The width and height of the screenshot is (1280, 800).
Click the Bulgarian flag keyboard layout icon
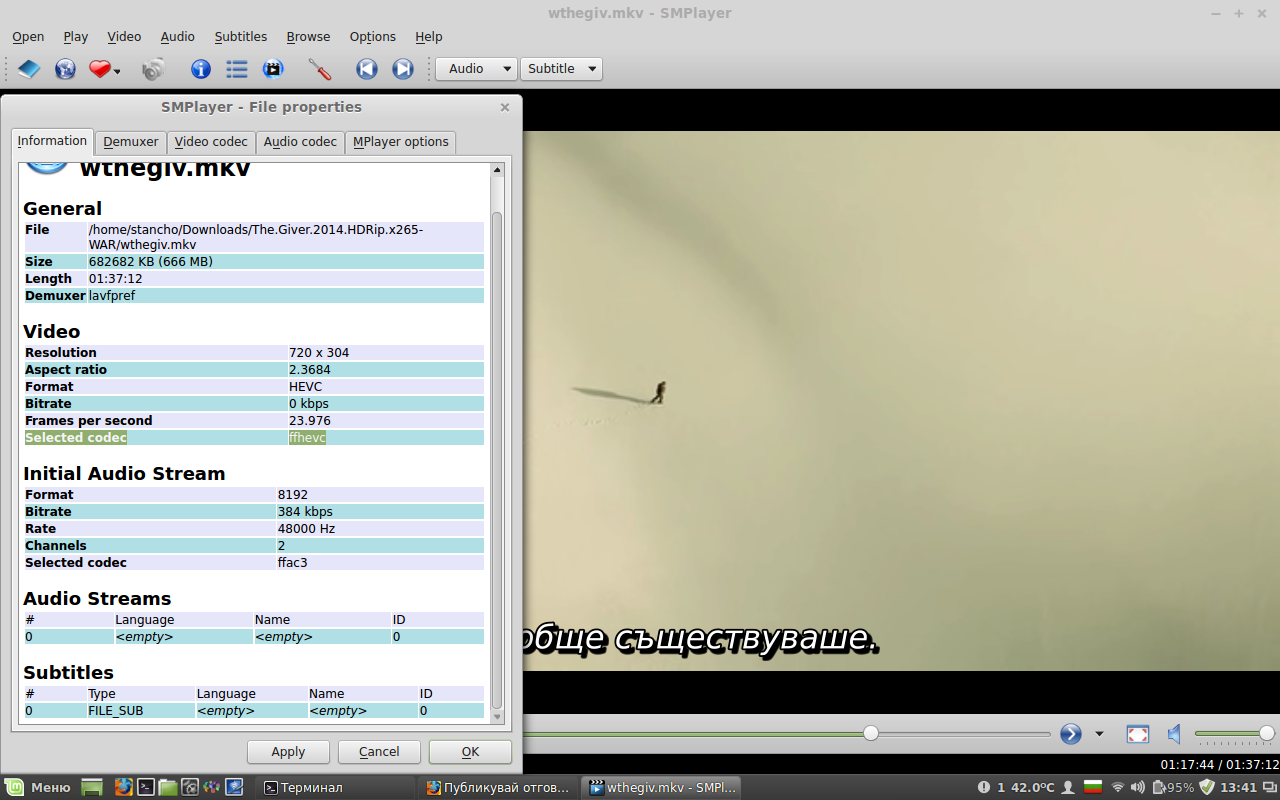[1093, 787]
